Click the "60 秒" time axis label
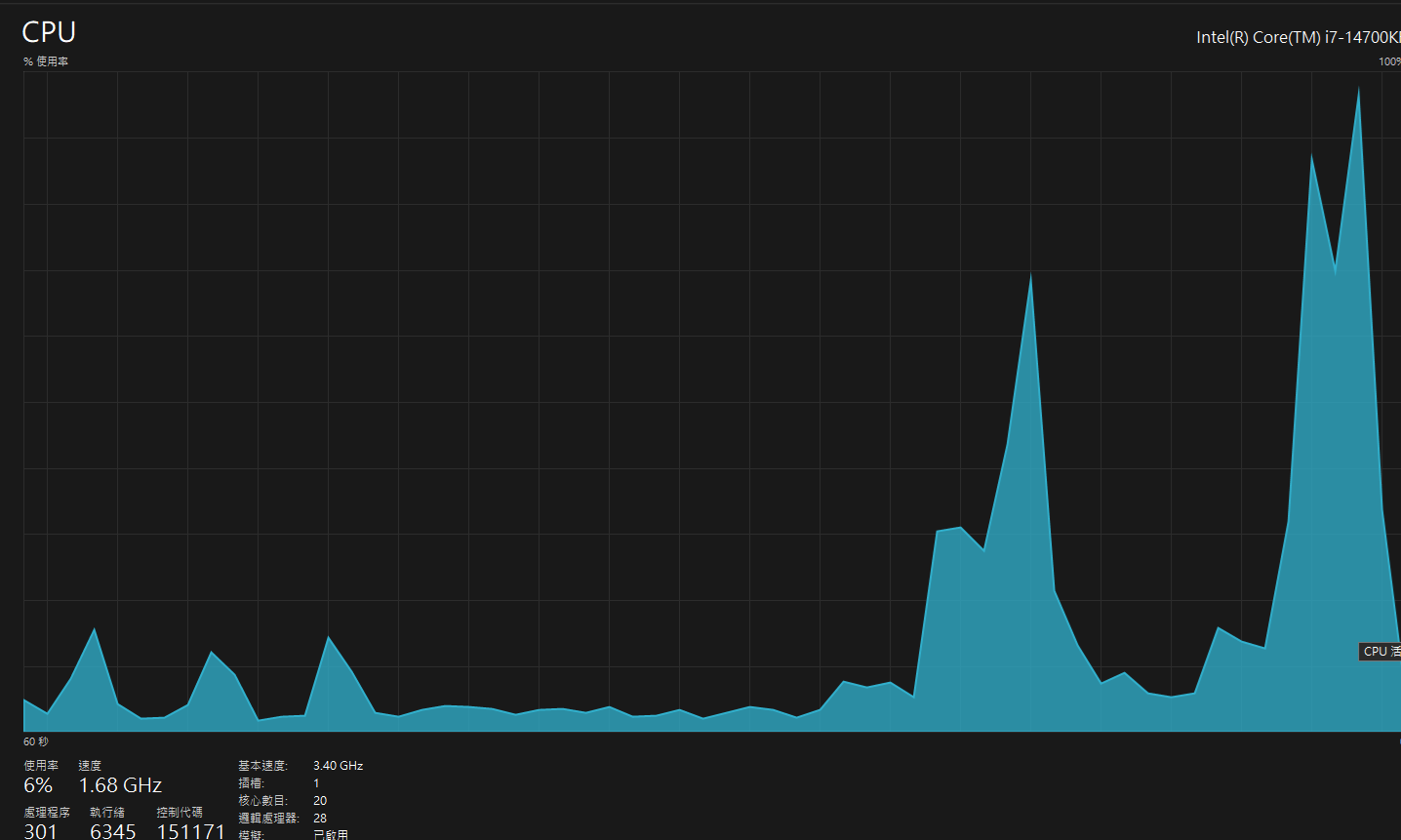1401x840 pixels. coord(36,741)
